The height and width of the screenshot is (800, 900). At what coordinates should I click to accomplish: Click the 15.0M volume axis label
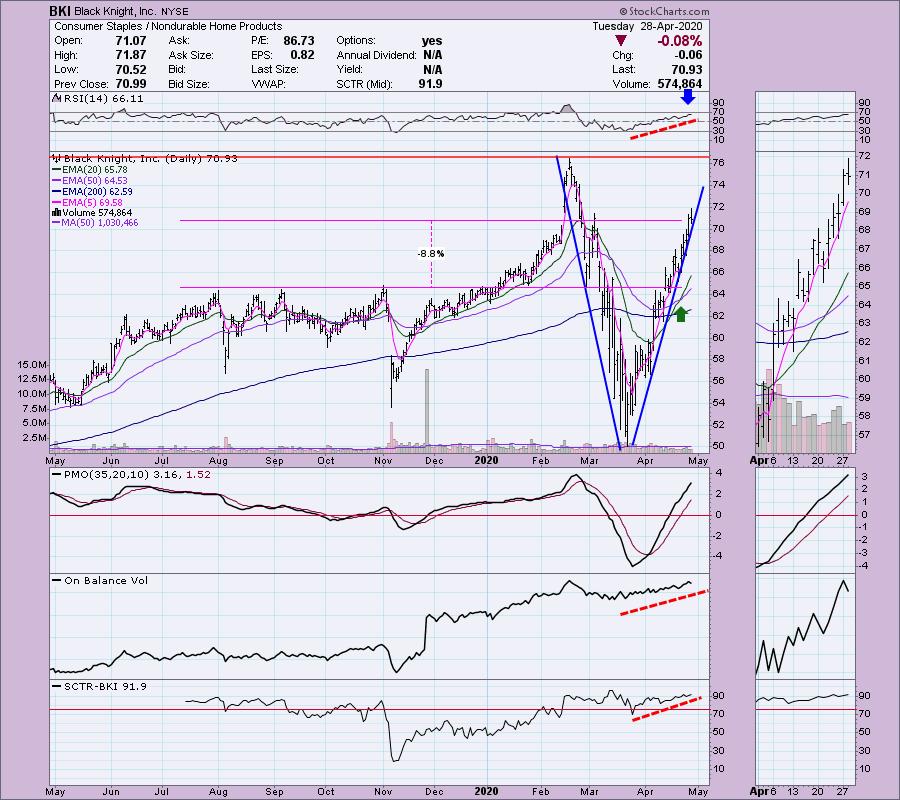33,364
